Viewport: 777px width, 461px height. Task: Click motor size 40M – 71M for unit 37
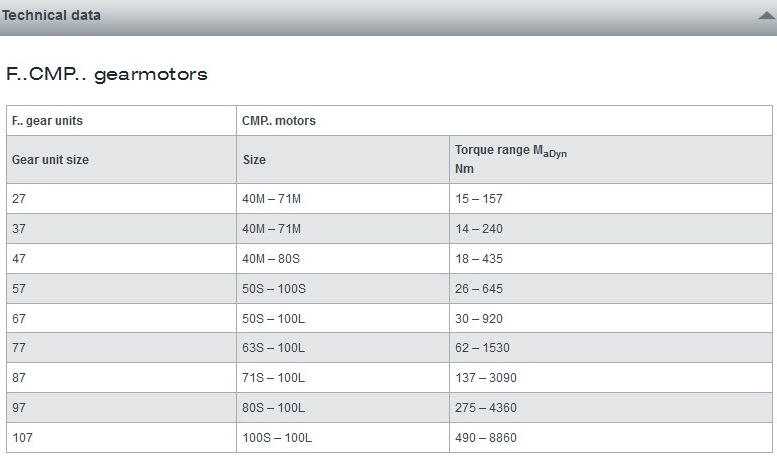[343, 229]
